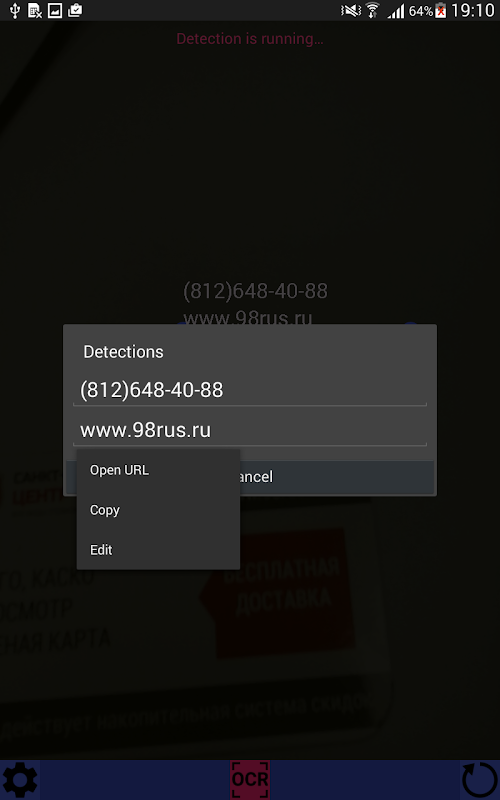The height and width of the screenshot is (800, 500).
Task: Tap the document sync notification icon
Action: tap(35, 10)
